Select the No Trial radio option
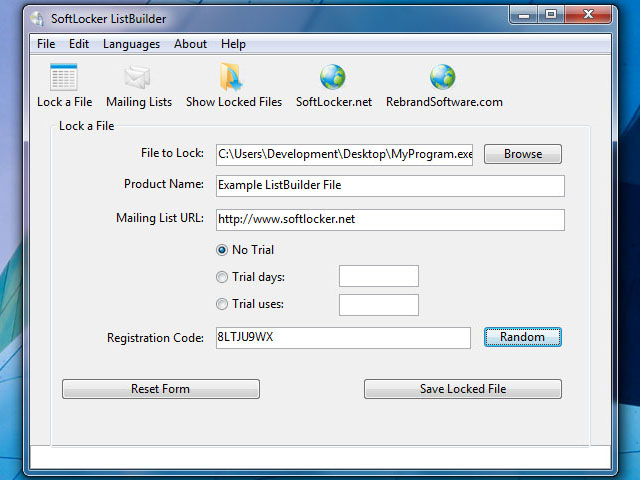 pyautogui.click(x=222, y=250)
